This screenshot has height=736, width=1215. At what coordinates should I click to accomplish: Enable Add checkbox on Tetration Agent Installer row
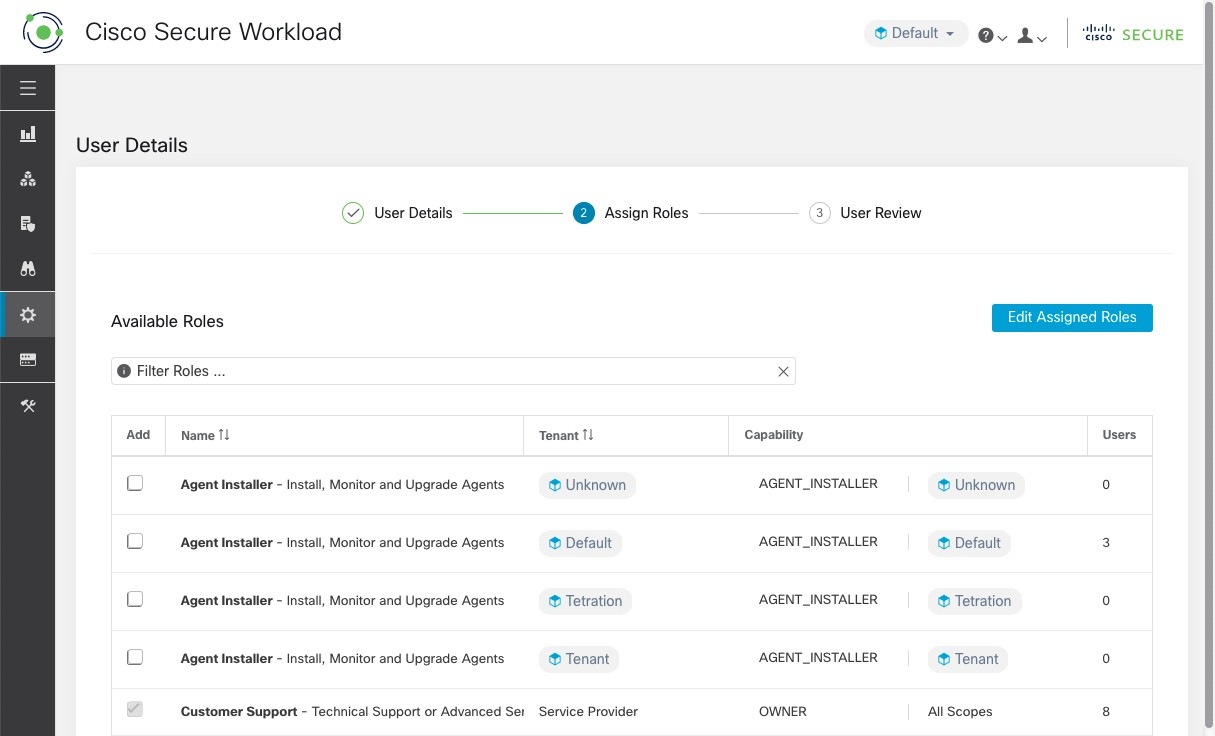[134, 599]
